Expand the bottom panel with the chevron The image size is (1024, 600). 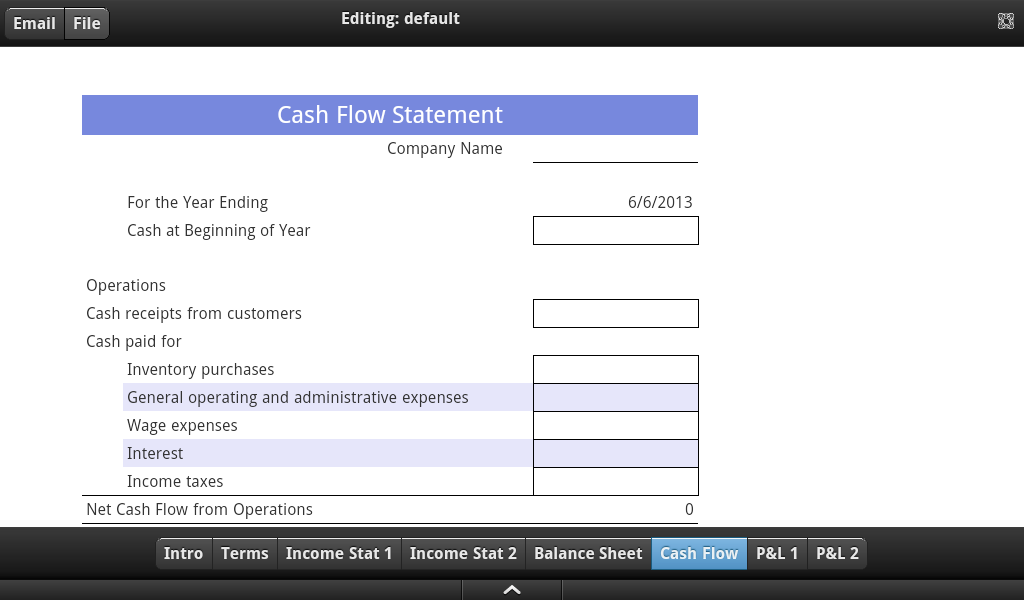tap(511, 589)
